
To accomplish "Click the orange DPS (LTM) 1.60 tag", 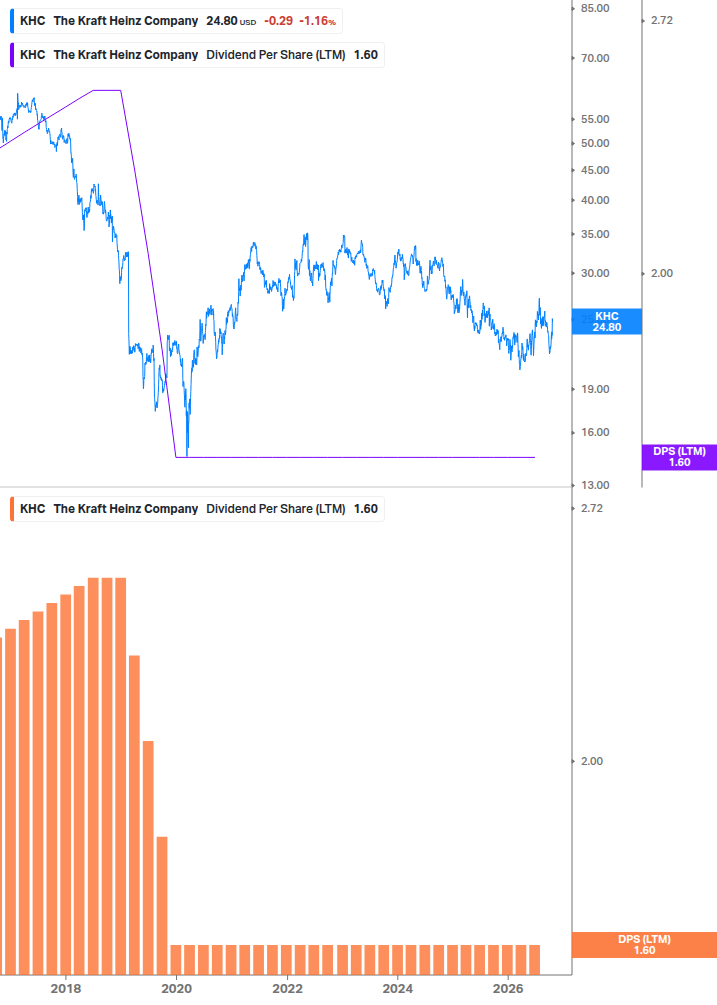I will point(644,945).
